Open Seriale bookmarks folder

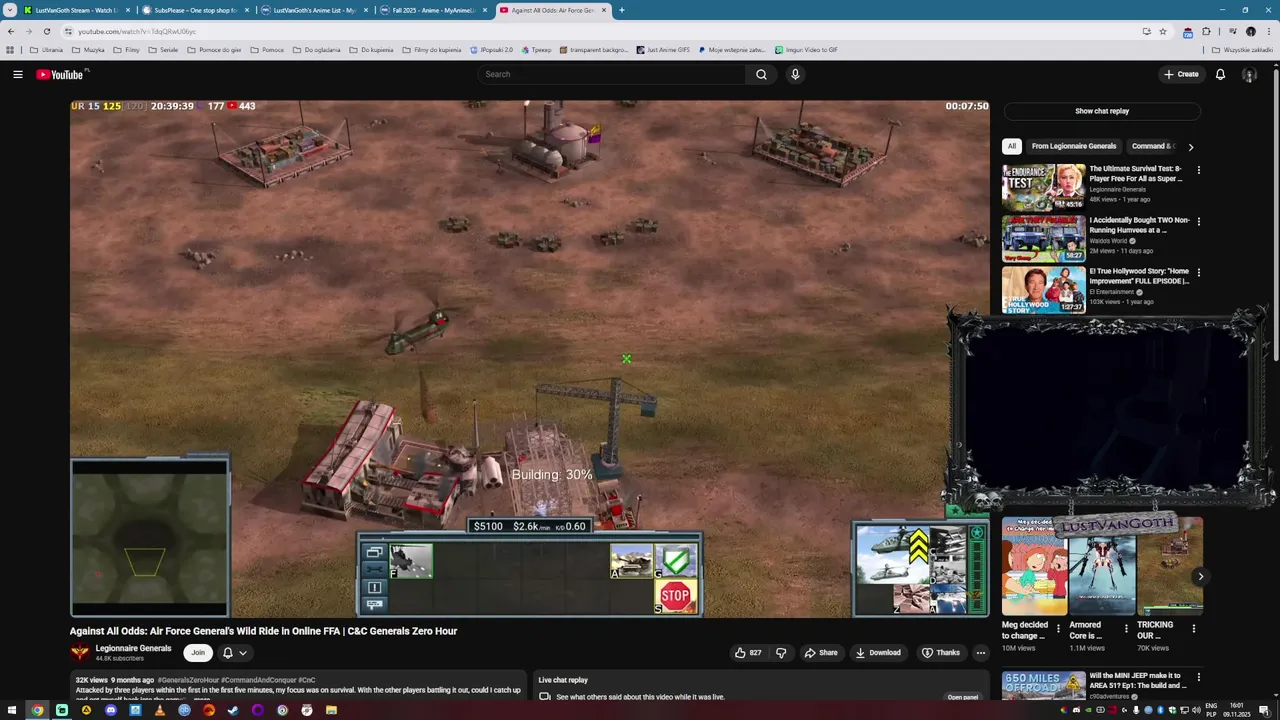(x=163, y=49)
